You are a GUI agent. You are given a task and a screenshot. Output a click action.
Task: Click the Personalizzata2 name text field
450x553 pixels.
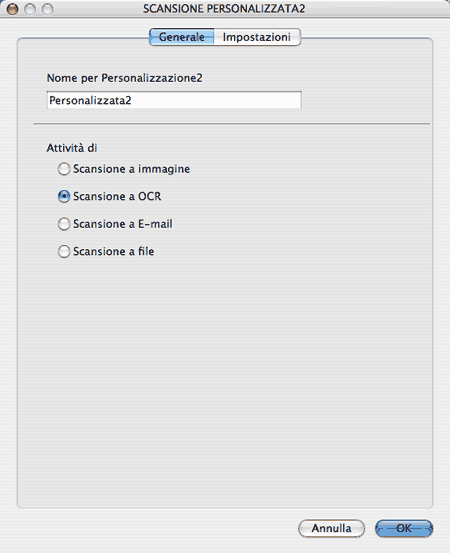(174, 100)
